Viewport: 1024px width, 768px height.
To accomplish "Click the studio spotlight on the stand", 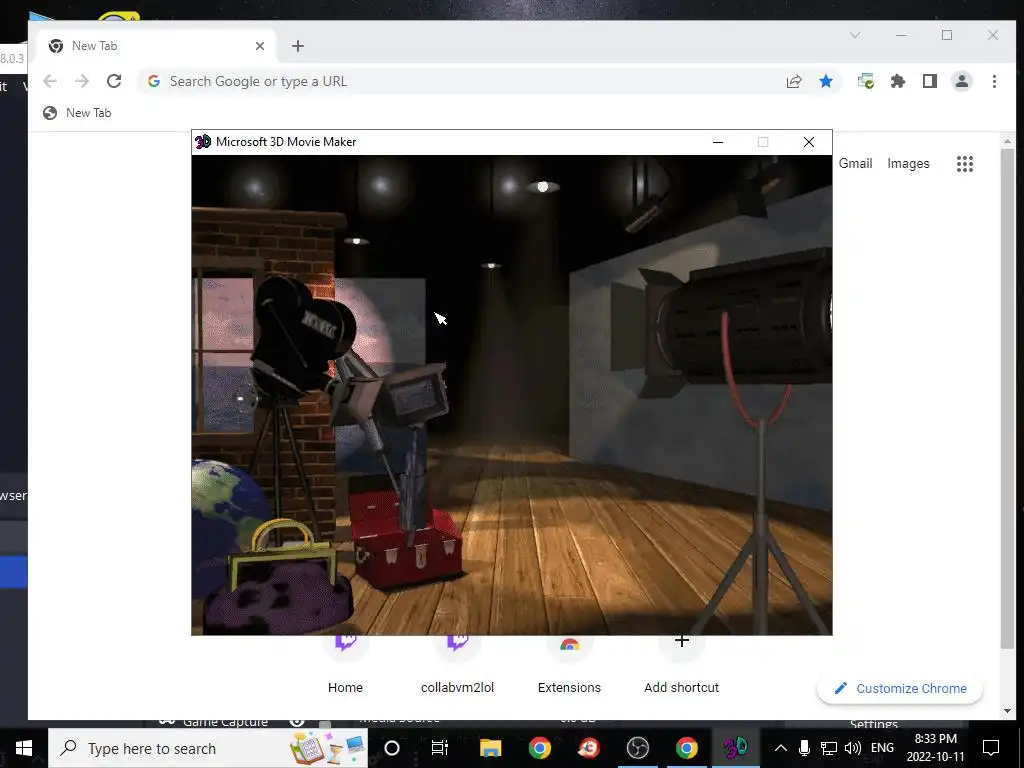I will [738, 327].
